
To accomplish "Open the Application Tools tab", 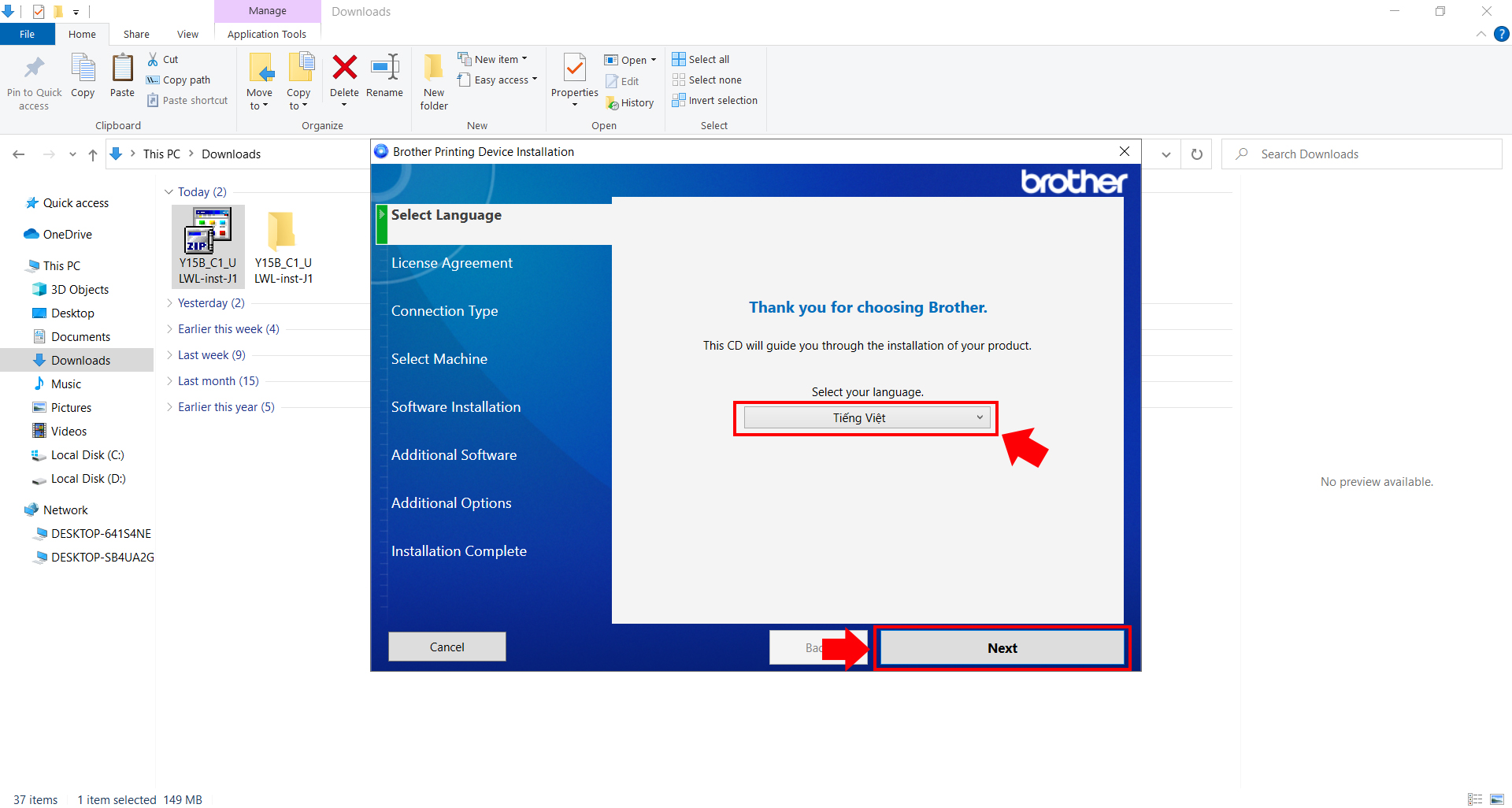I will point(267,34).
